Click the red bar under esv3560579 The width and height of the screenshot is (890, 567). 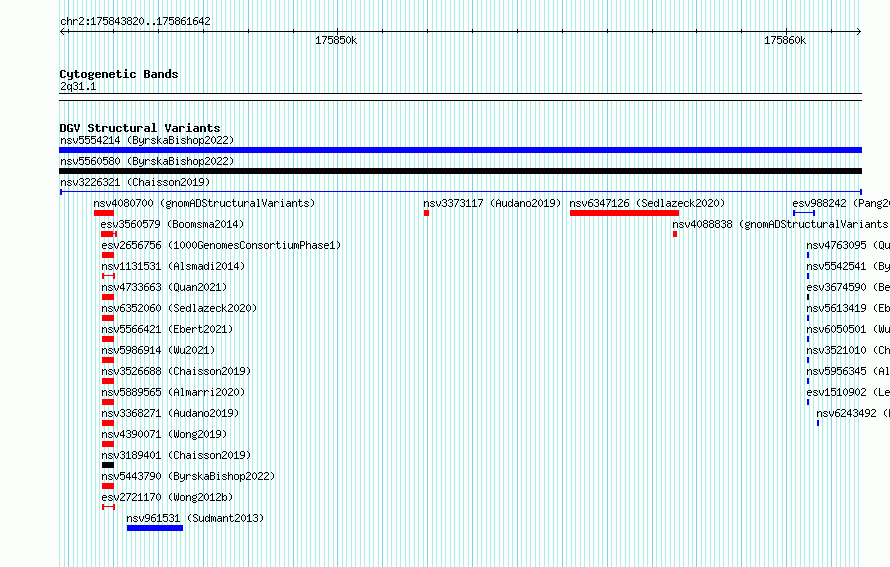109,234
